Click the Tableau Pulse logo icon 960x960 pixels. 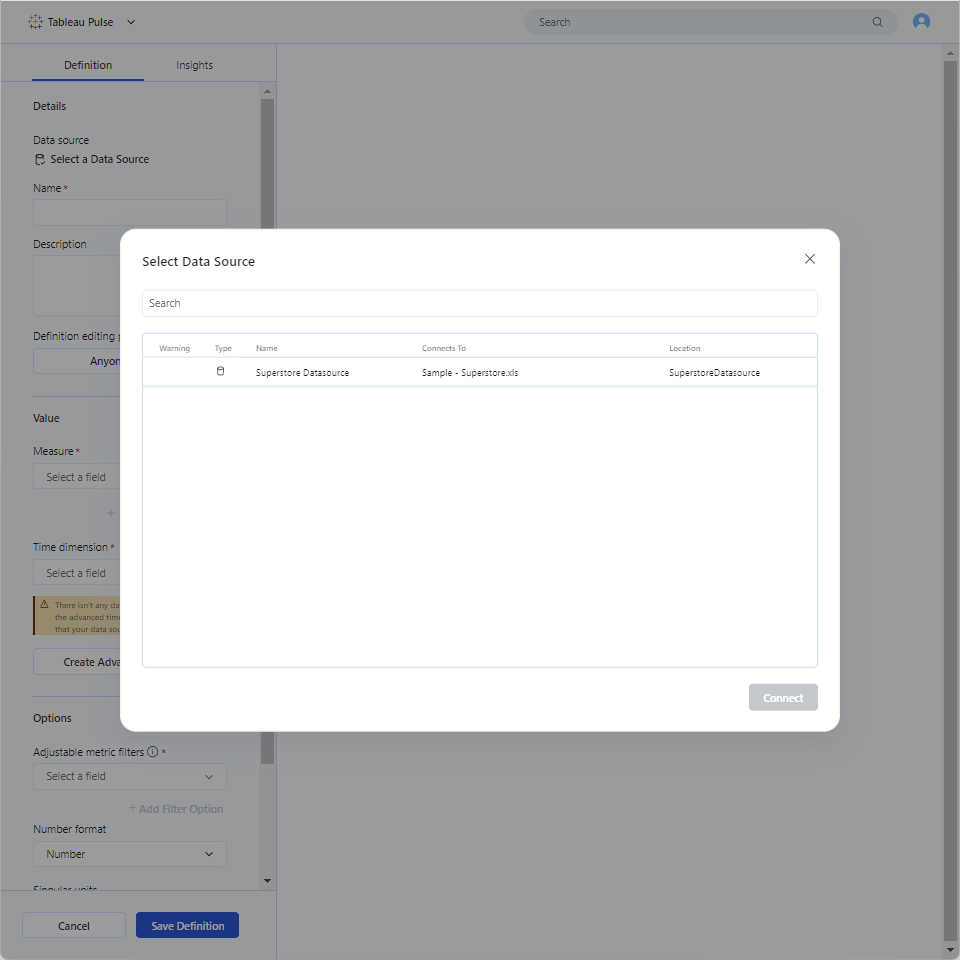(x=35, y=22)
